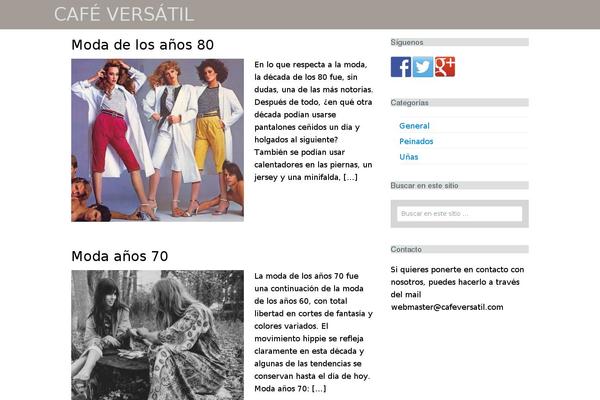Focus the 'Buscar en este sitio' search field
This screenshot has height=400, width=600.
[x=460, y=214]
